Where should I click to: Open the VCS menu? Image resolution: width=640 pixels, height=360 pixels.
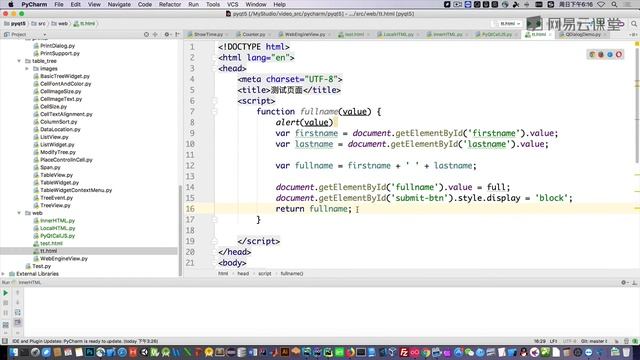(x=232, y=4)
